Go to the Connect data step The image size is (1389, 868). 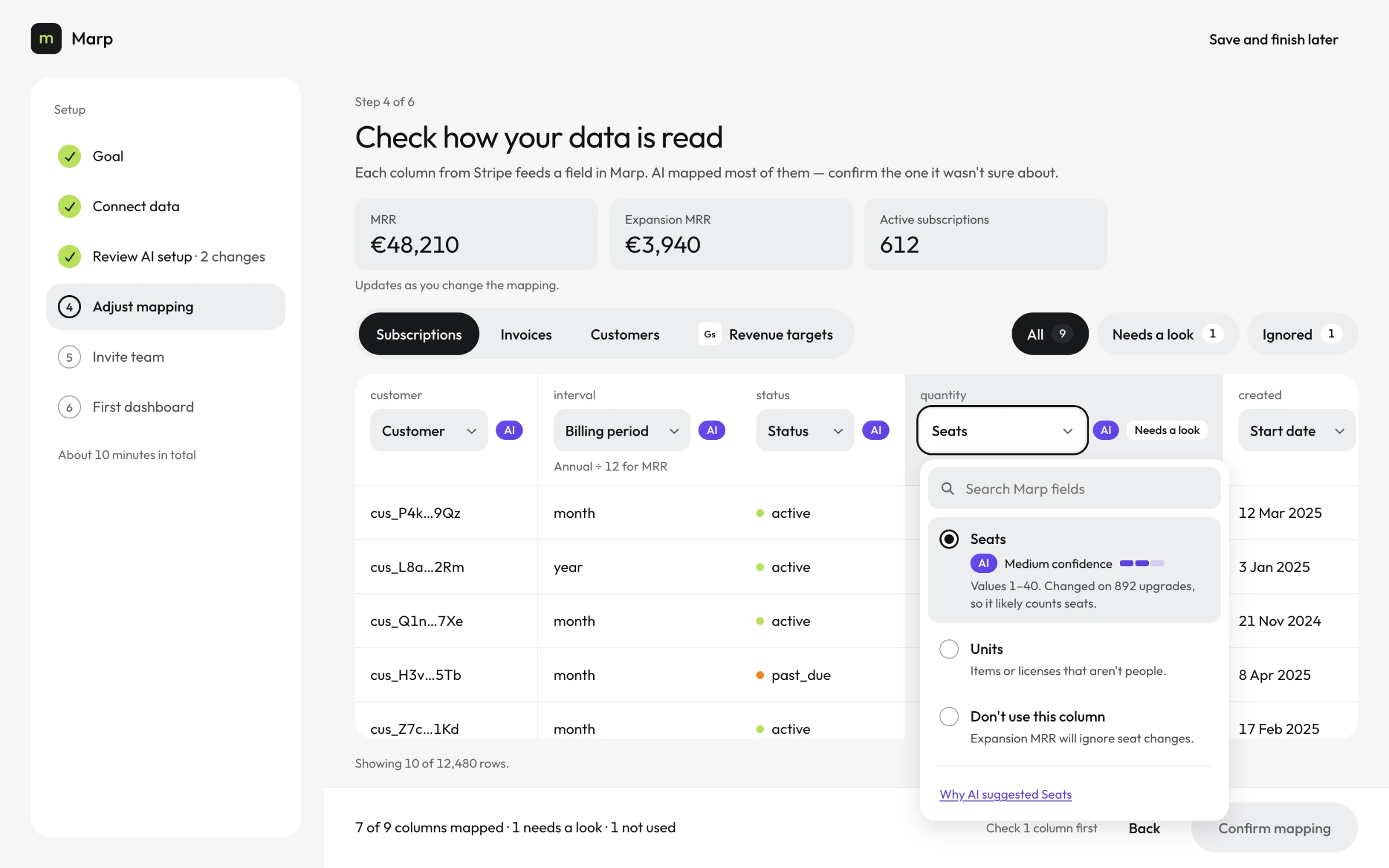point(166,207)
